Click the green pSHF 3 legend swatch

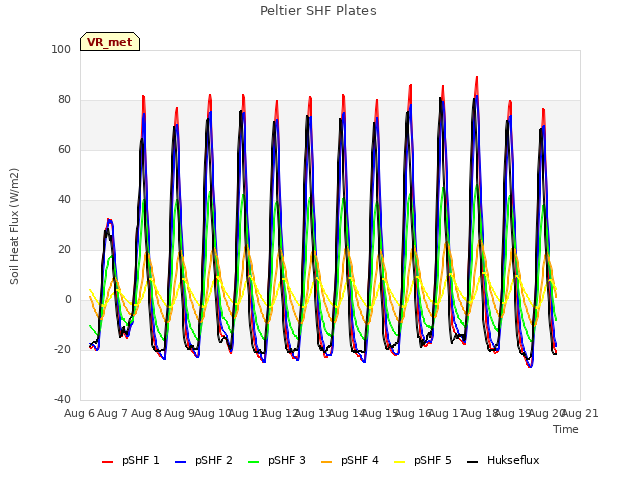[253, 462]
